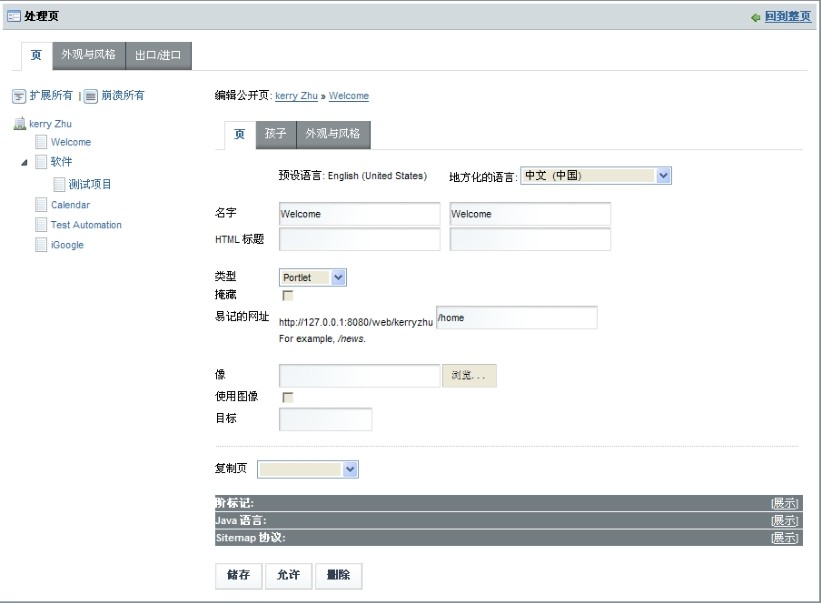Show the Sitemap 协议 section via 展示 link
Image resolution: width=821 pixels, height=603 pixels.
[x=784, y=538]
